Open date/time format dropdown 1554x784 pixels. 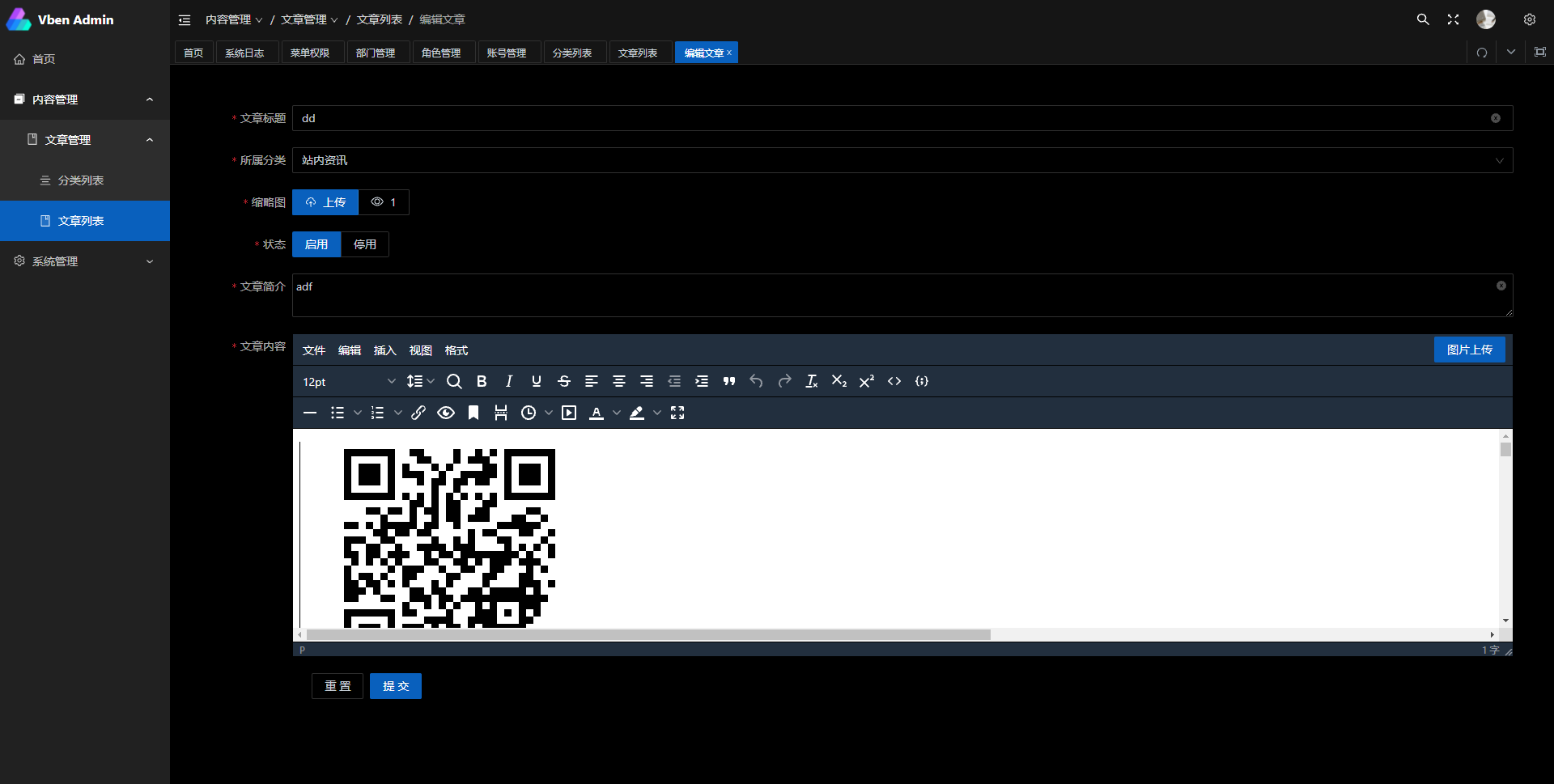549,413
